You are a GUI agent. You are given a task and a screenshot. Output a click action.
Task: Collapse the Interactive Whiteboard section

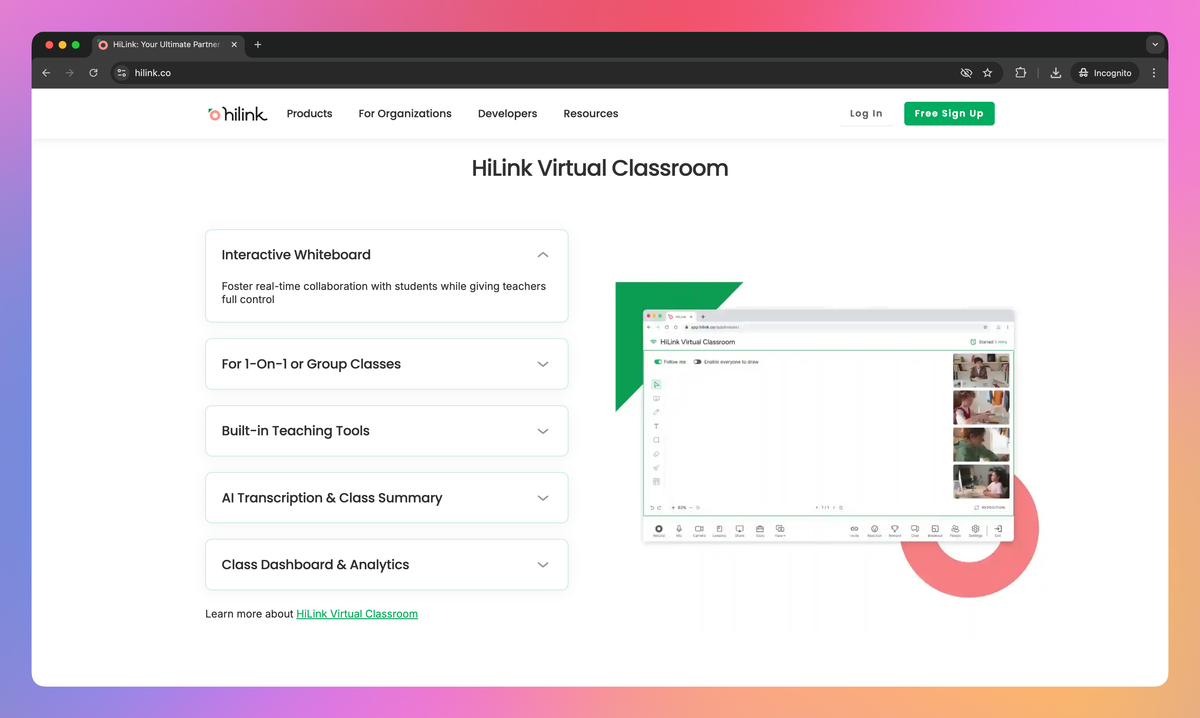coord(543,255)
